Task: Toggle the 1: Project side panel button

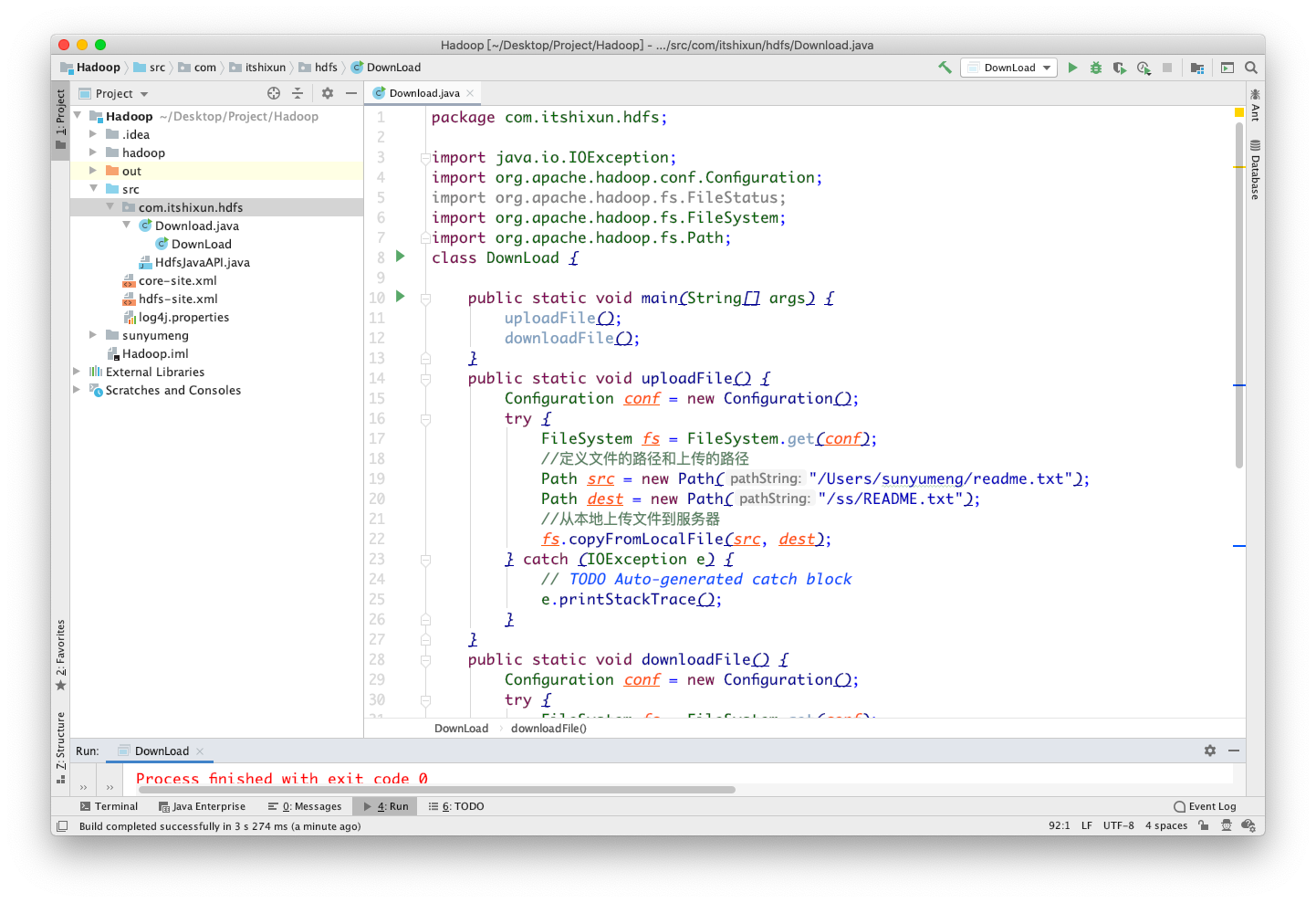Action: (60, 120)
